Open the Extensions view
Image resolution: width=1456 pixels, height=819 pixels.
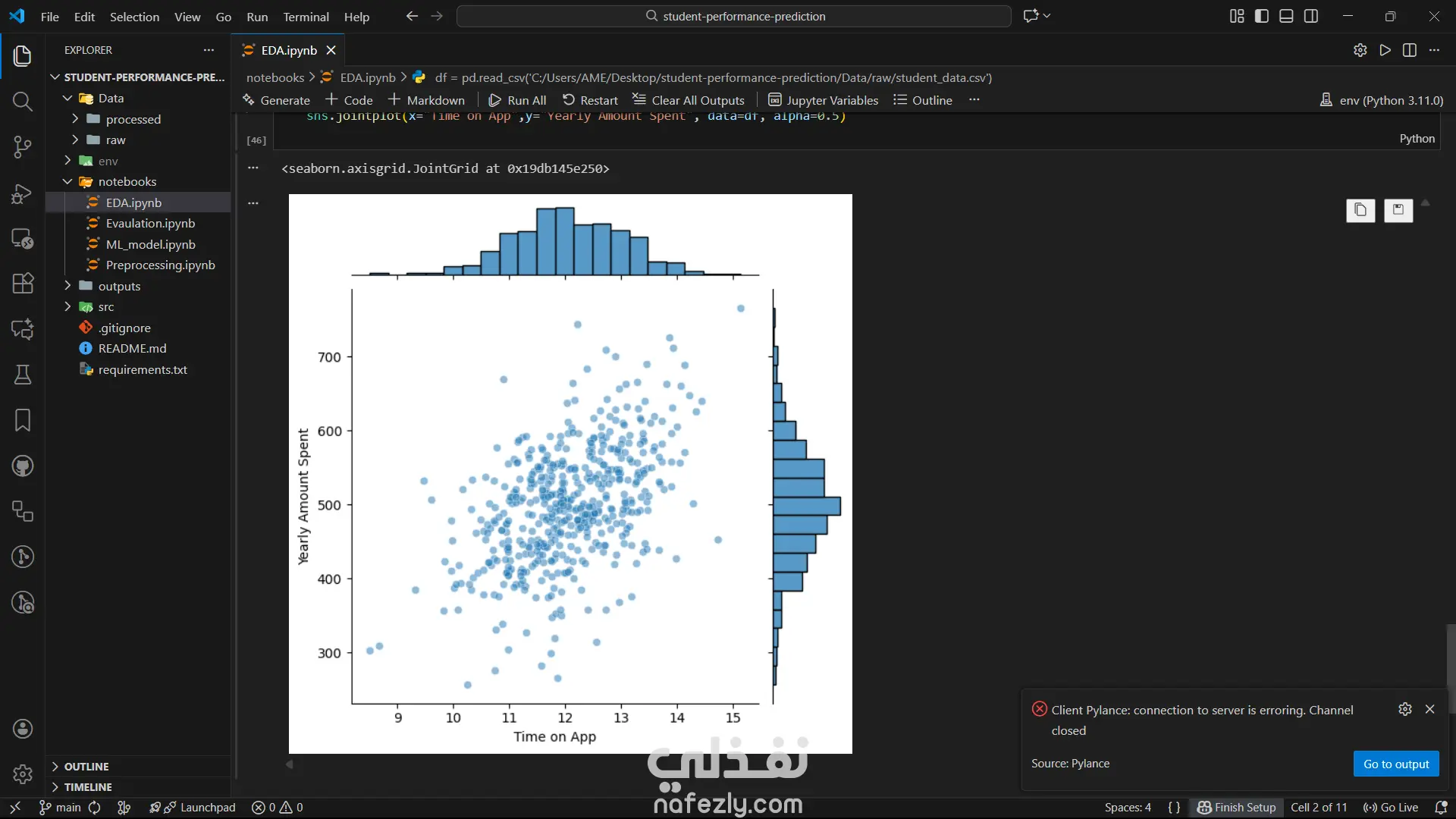coord(23,283)
